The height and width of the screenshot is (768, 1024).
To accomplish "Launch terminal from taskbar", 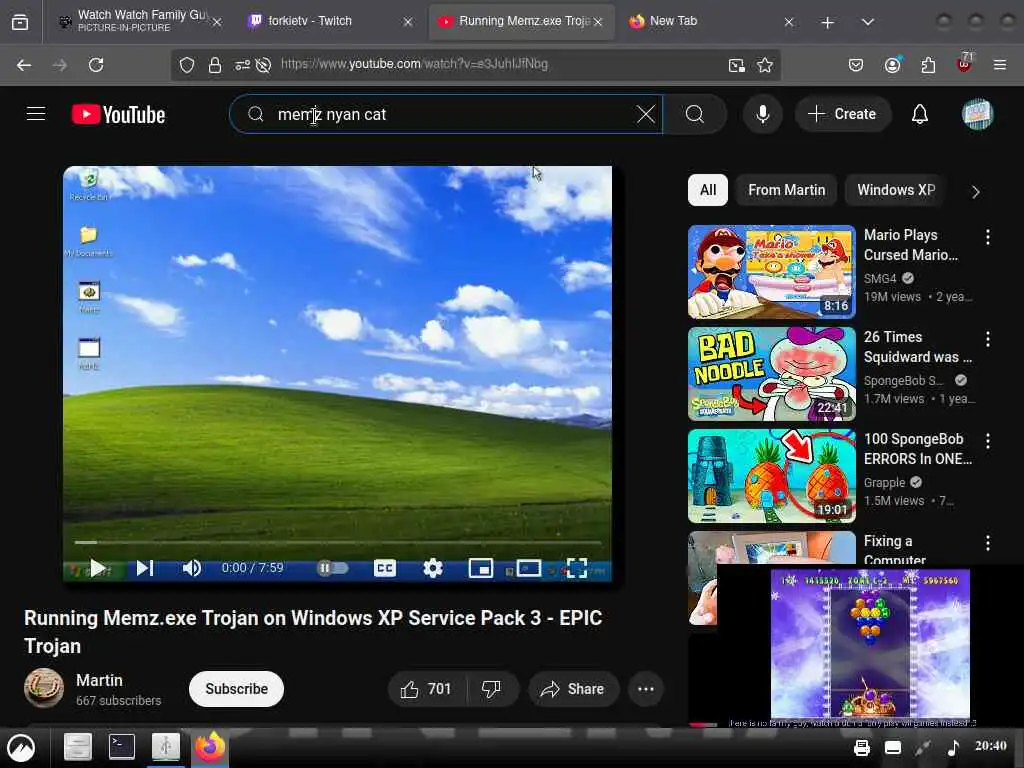I will (x=122, y=746).
